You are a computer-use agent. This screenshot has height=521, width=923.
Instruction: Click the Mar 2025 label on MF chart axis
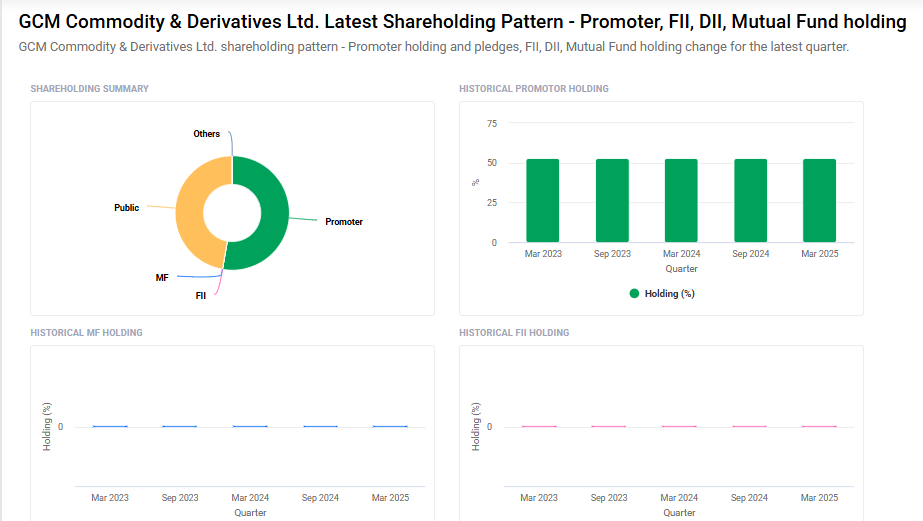point(390,498)
